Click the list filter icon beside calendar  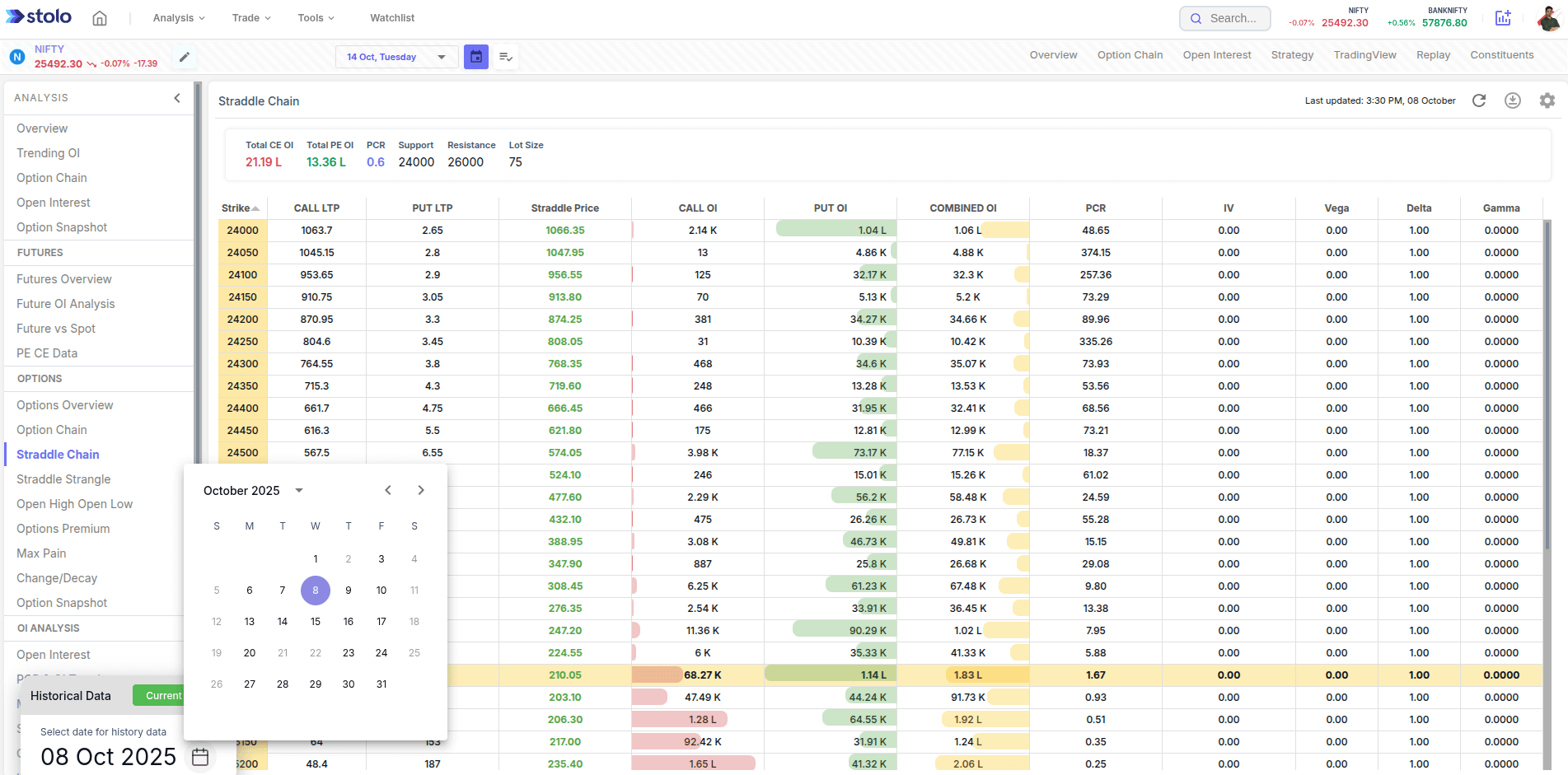click(506, 57)
